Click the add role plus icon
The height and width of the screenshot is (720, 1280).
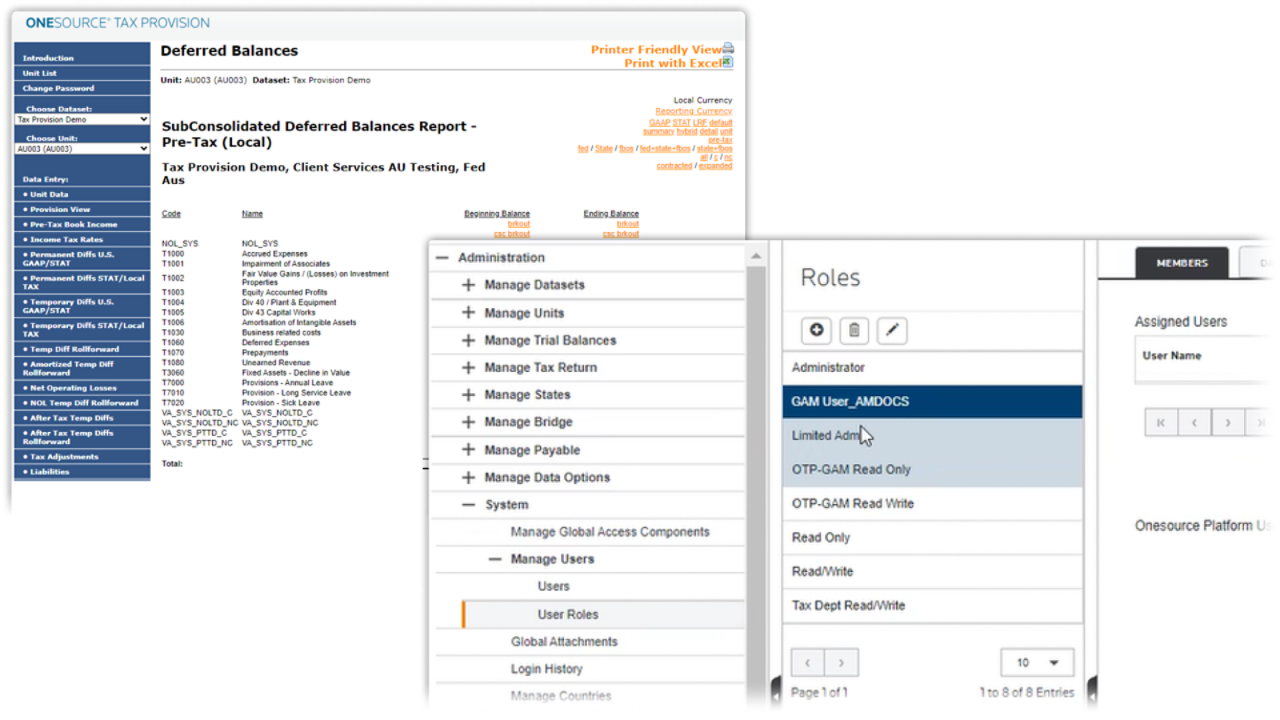pyautogui.click(x=817, y=330)
